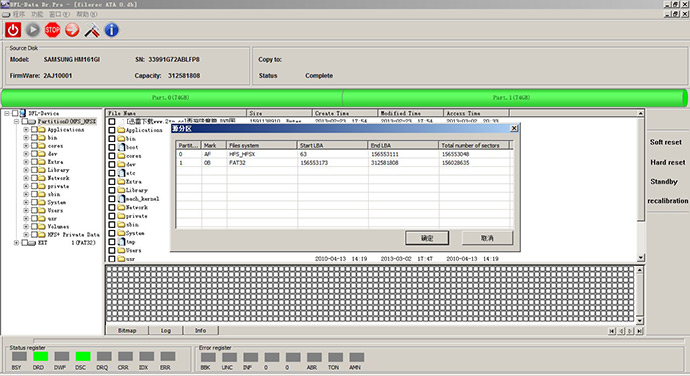
Task: Check the EXT partition checkbox in tree
Action: coord(25,243)
